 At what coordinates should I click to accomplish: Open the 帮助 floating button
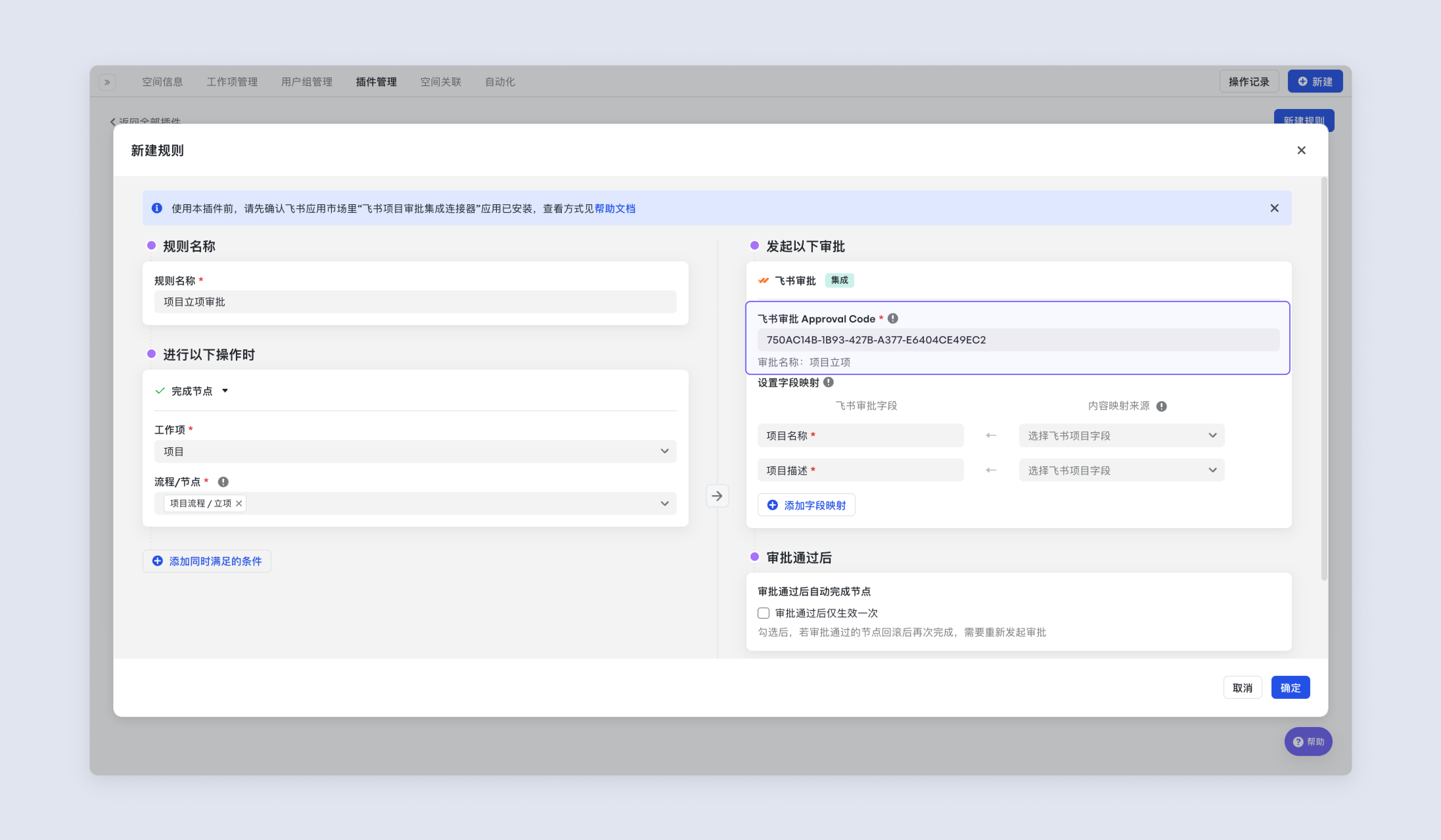pos(1308,742)
